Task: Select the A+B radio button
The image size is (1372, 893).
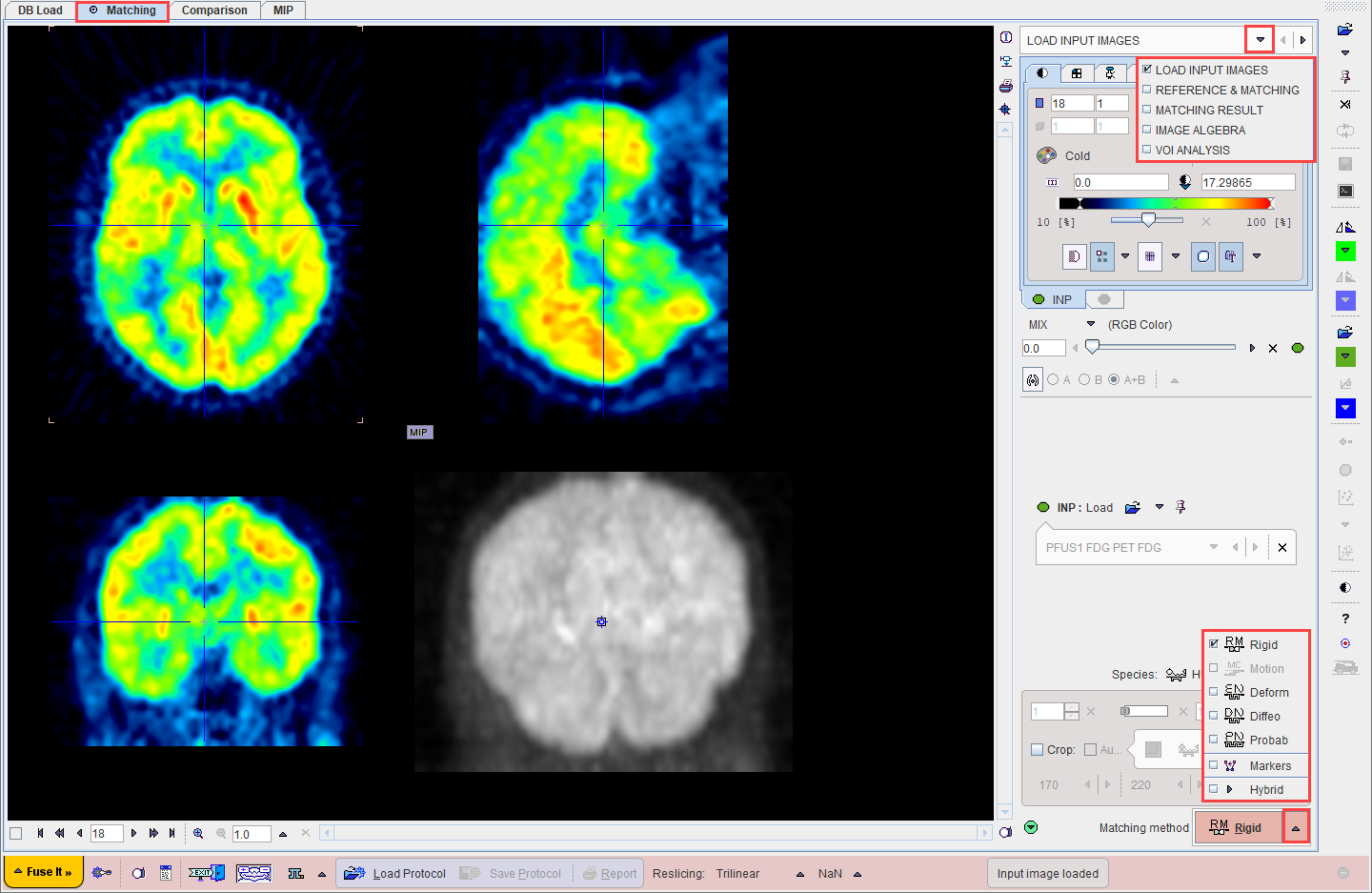Action: 1114,379
